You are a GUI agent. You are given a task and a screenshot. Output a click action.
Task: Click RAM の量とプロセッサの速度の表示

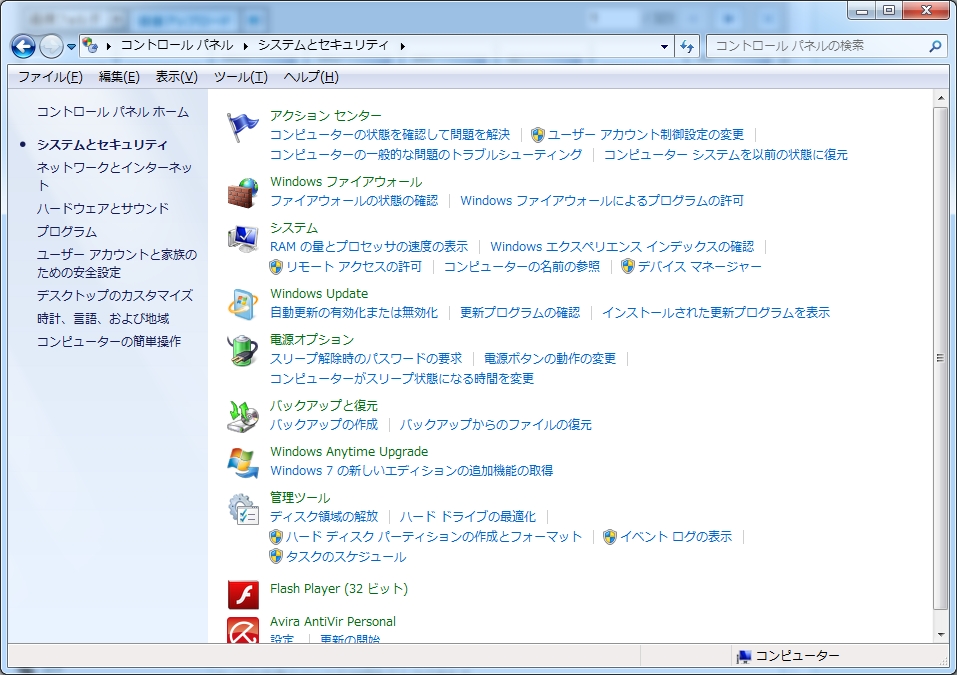point(369,247)
